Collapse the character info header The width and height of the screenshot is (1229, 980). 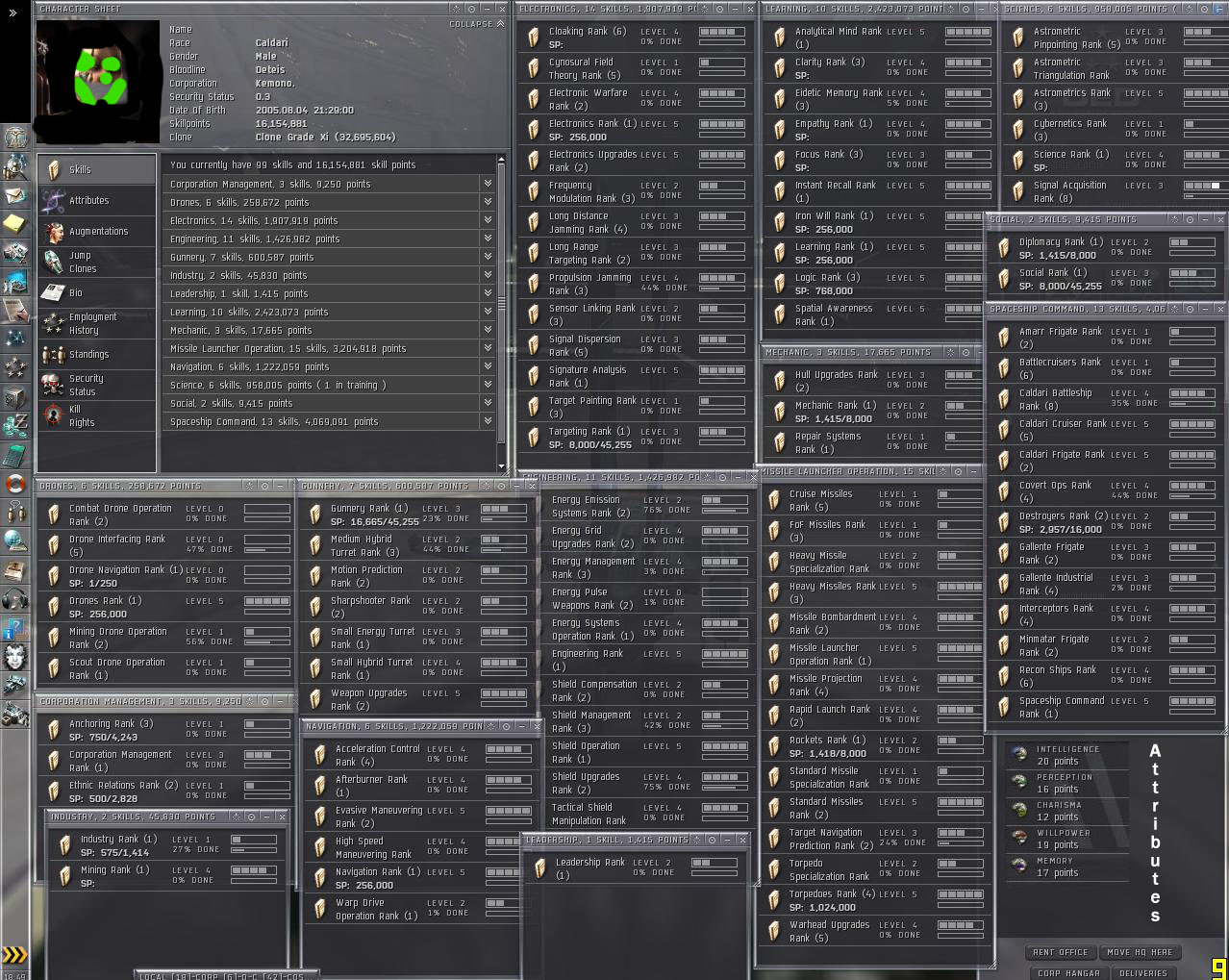pos(477,24)
